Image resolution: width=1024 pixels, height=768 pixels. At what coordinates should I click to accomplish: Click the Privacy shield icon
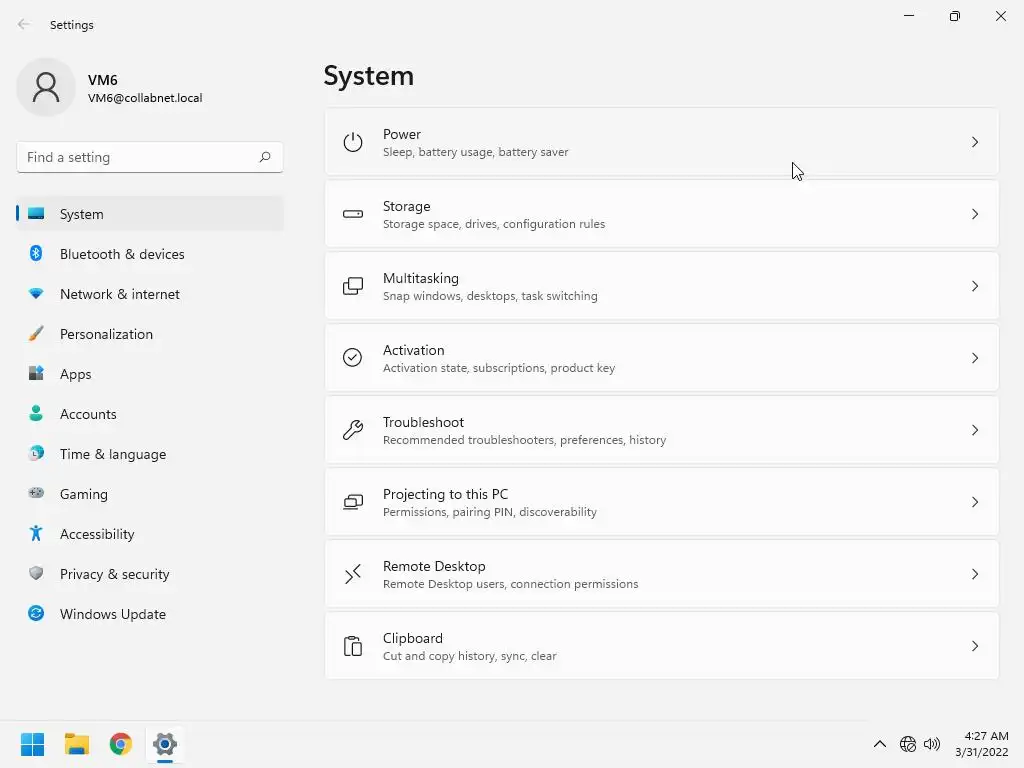coord(36,573)
